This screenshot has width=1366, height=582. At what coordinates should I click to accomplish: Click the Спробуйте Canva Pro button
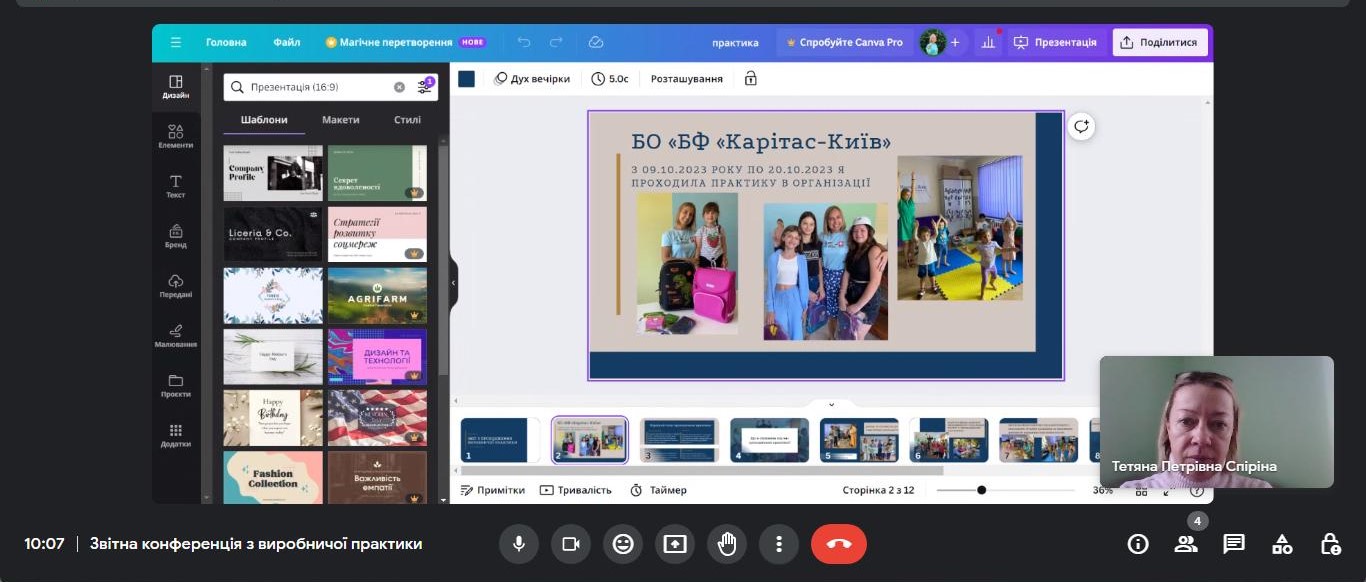click(x=844, y=42)
